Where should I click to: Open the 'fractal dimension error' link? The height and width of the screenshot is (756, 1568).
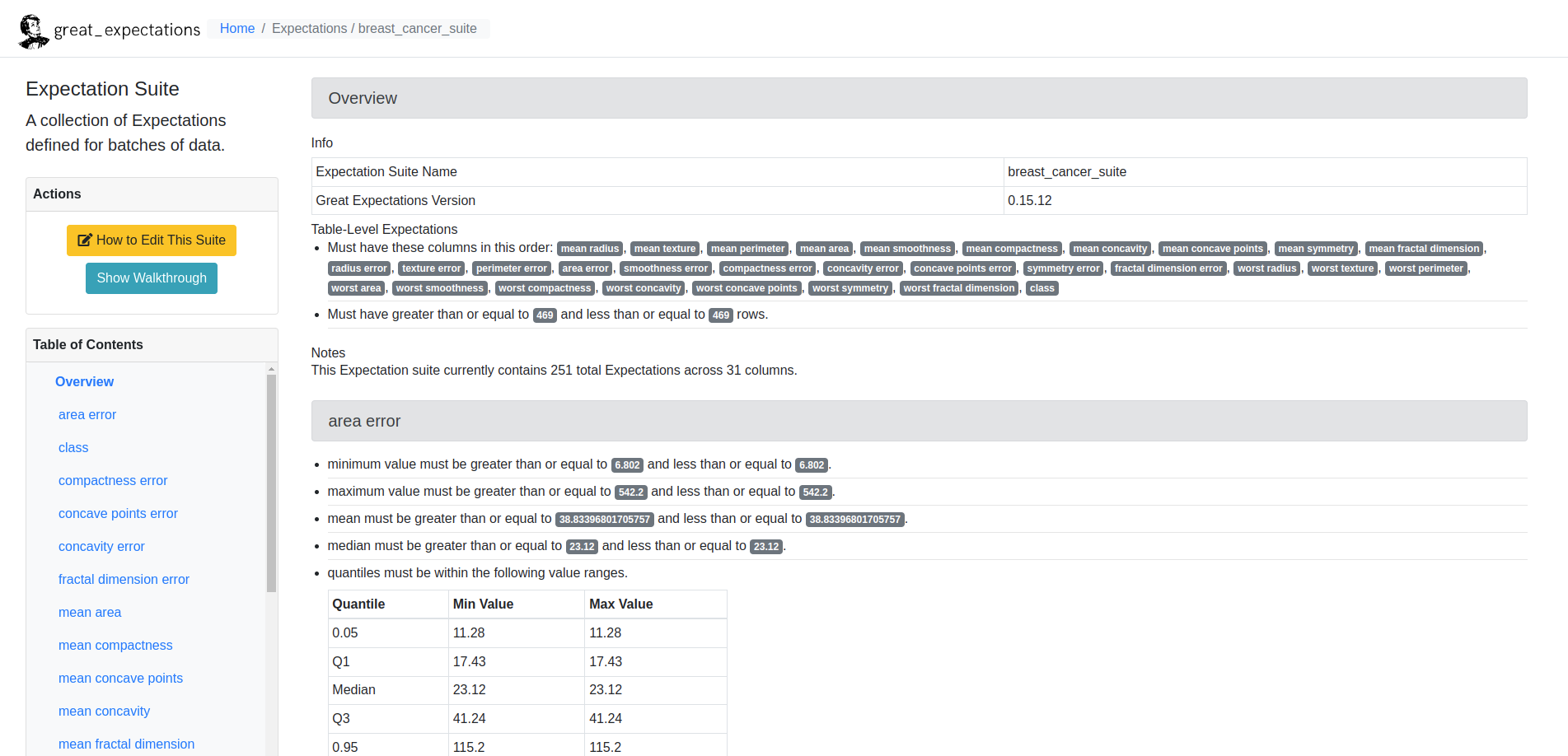124,579
